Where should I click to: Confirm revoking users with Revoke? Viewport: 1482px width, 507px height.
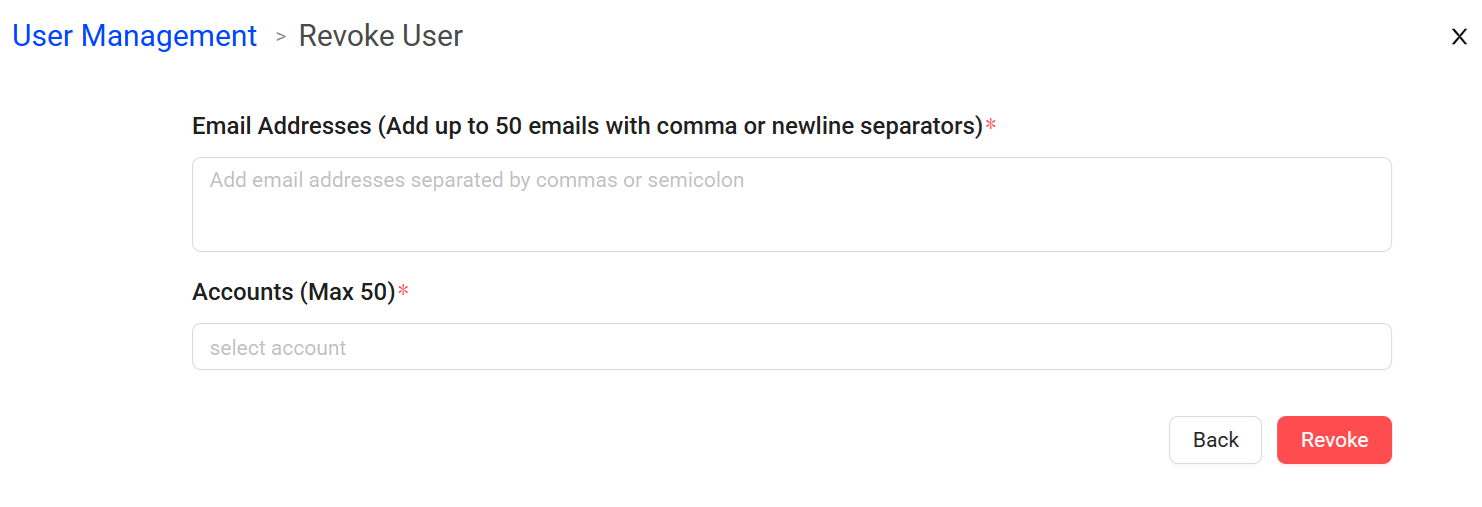(x=1334, y=440)
